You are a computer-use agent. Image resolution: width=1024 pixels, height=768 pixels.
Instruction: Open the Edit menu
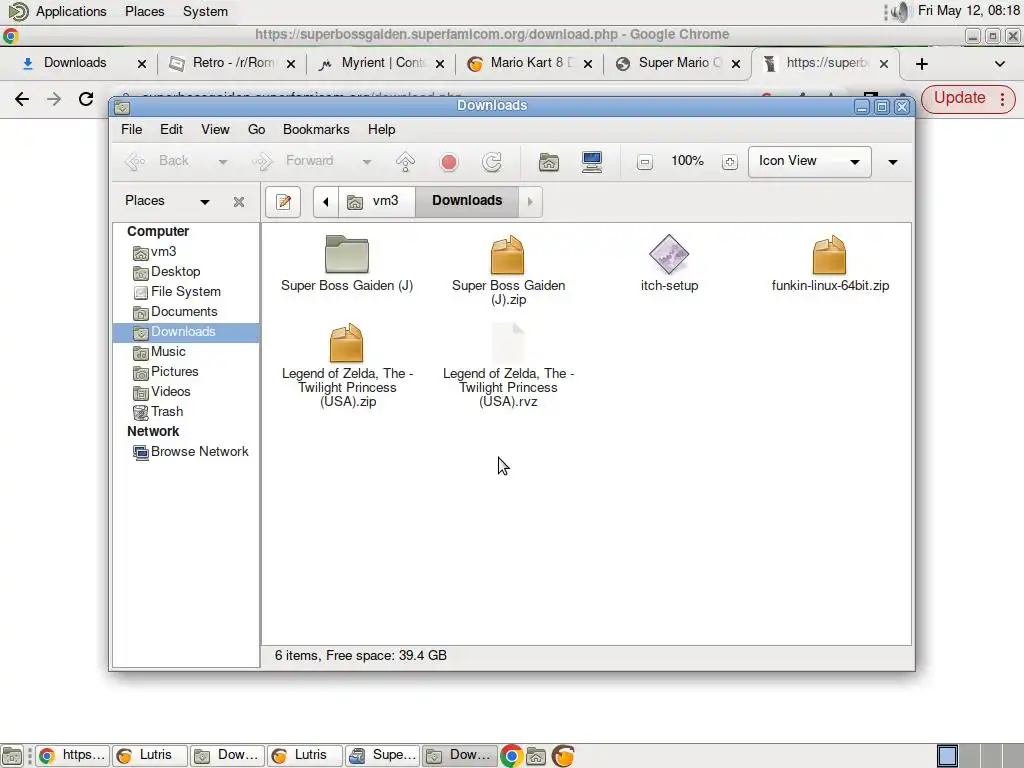(x=171, y=129)
